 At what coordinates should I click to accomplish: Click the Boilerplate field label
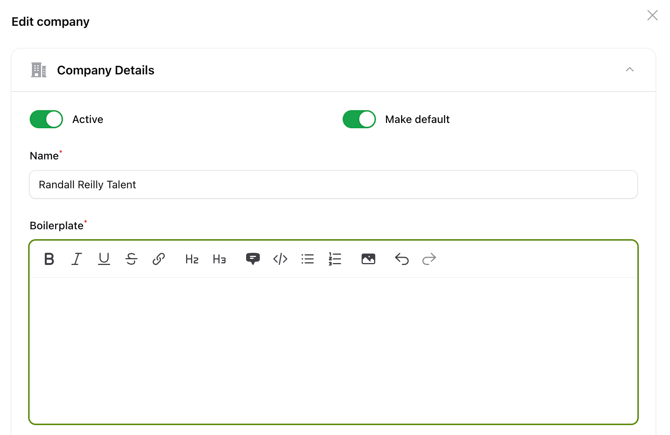56,226
